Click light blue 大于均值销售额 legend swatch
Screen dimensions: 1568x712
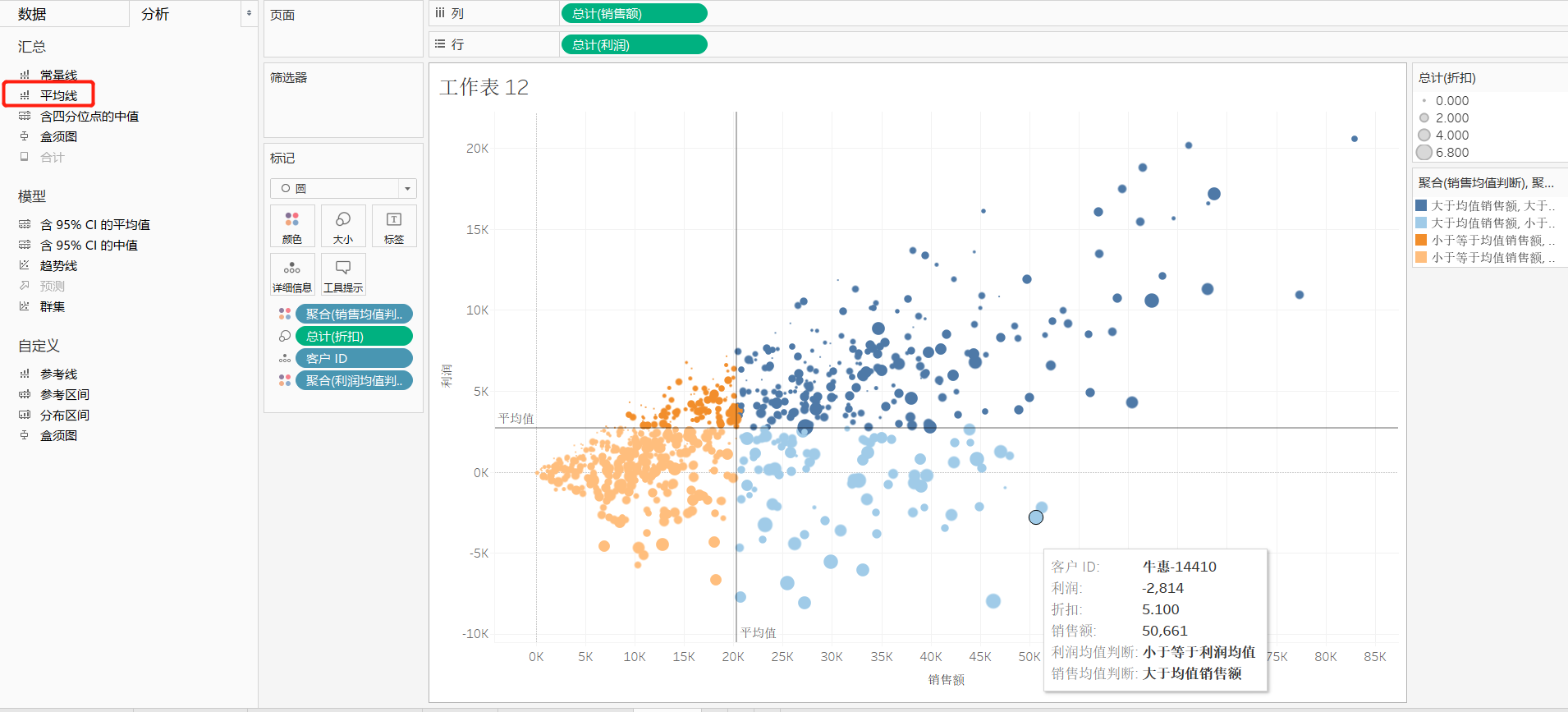pyautogui.click(x=1421, y=223)
